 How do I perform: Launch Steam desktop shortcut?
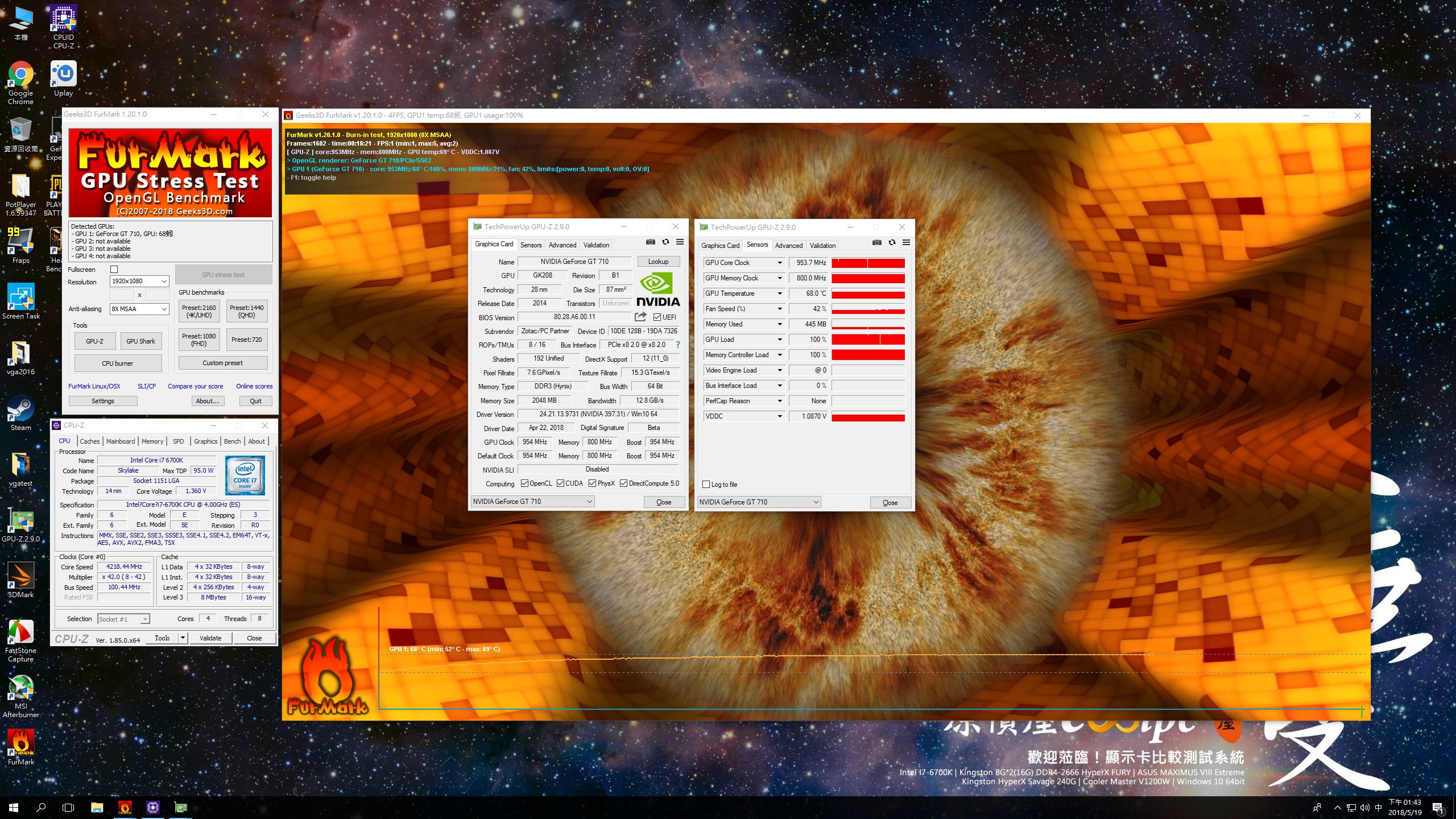(20, 413)
